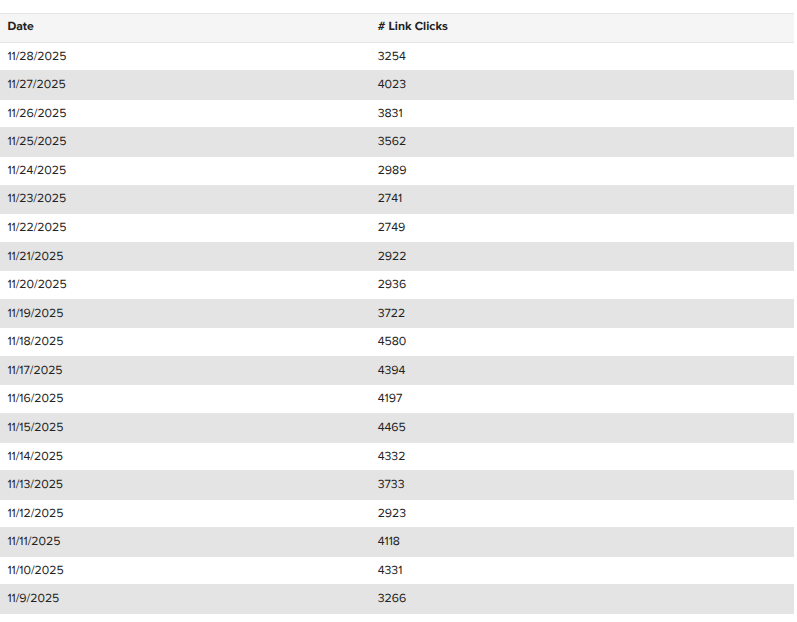Click the link clicks value 4118
This screenshot has height=622, width=797.
pos(389,541)
